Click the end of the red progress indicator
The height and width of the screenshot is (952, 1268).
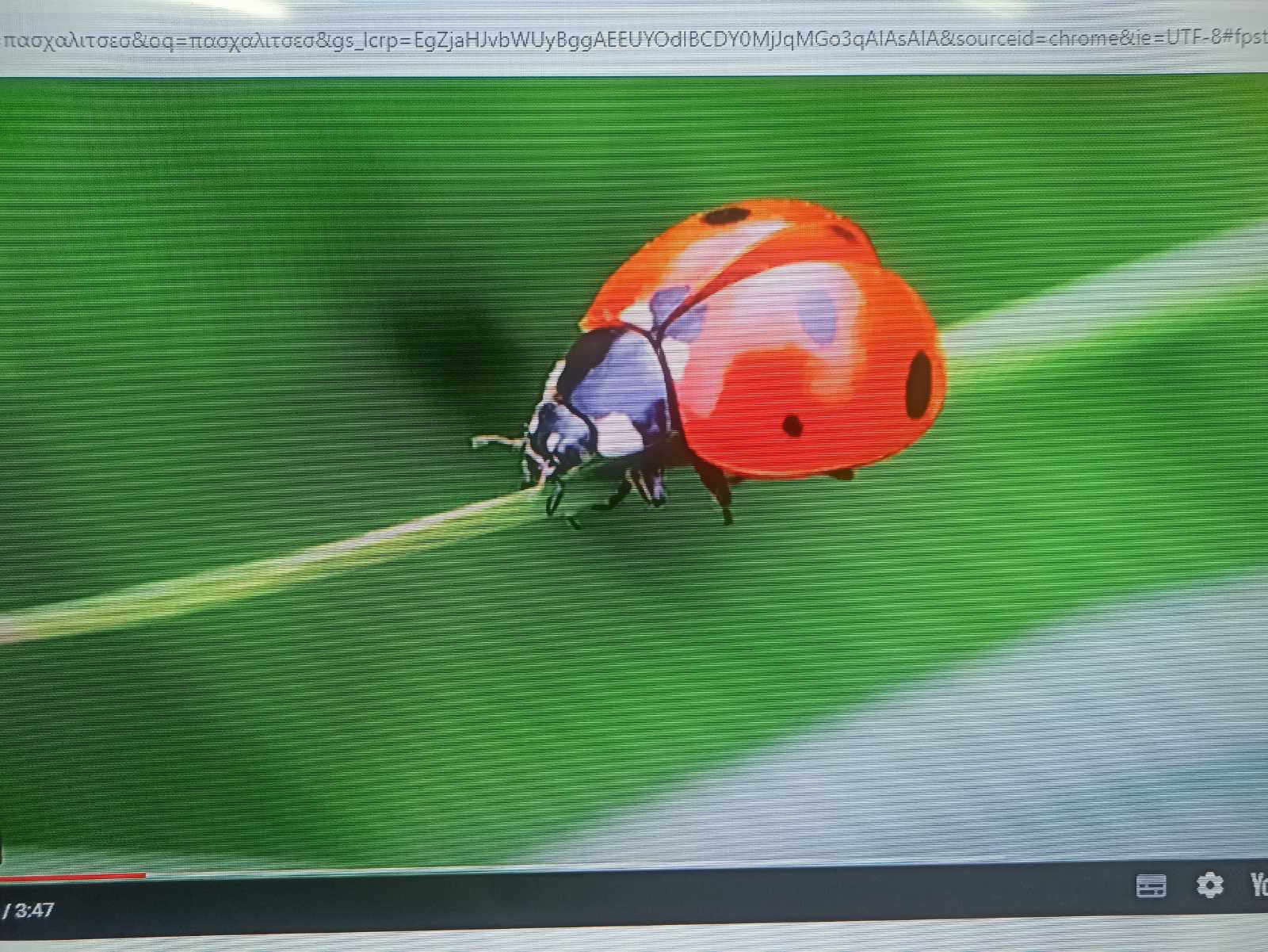144,875
